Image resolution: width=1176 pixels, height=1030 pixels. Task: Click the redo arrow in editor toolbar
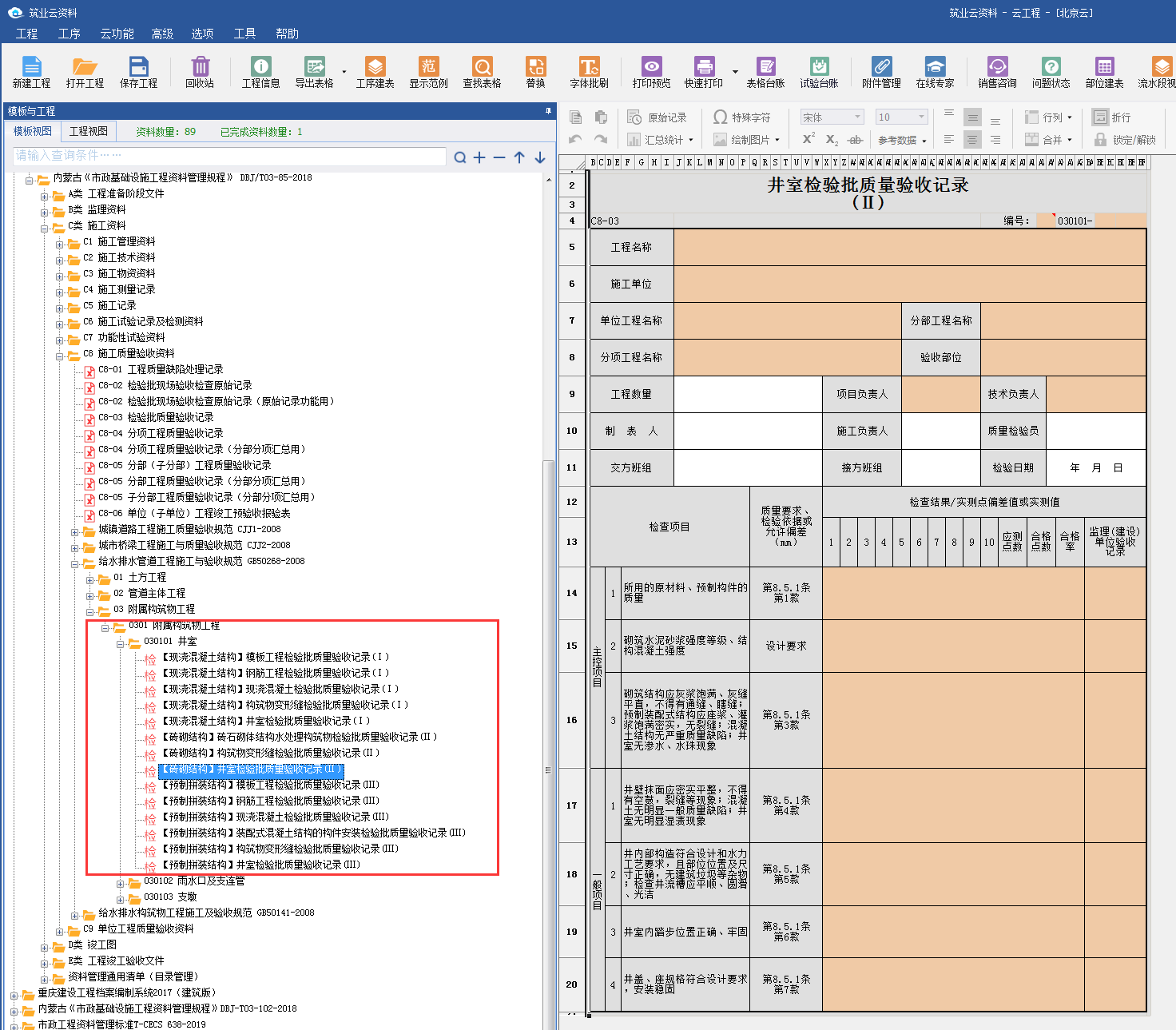tap(601, 140)
